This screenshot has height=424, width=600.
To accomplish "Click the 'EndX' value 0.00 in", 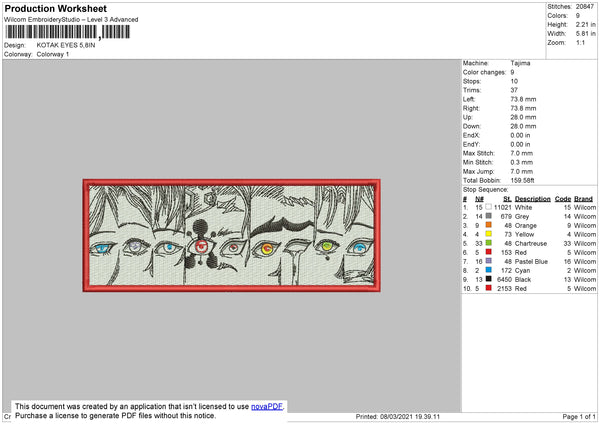I will [520, 135].
